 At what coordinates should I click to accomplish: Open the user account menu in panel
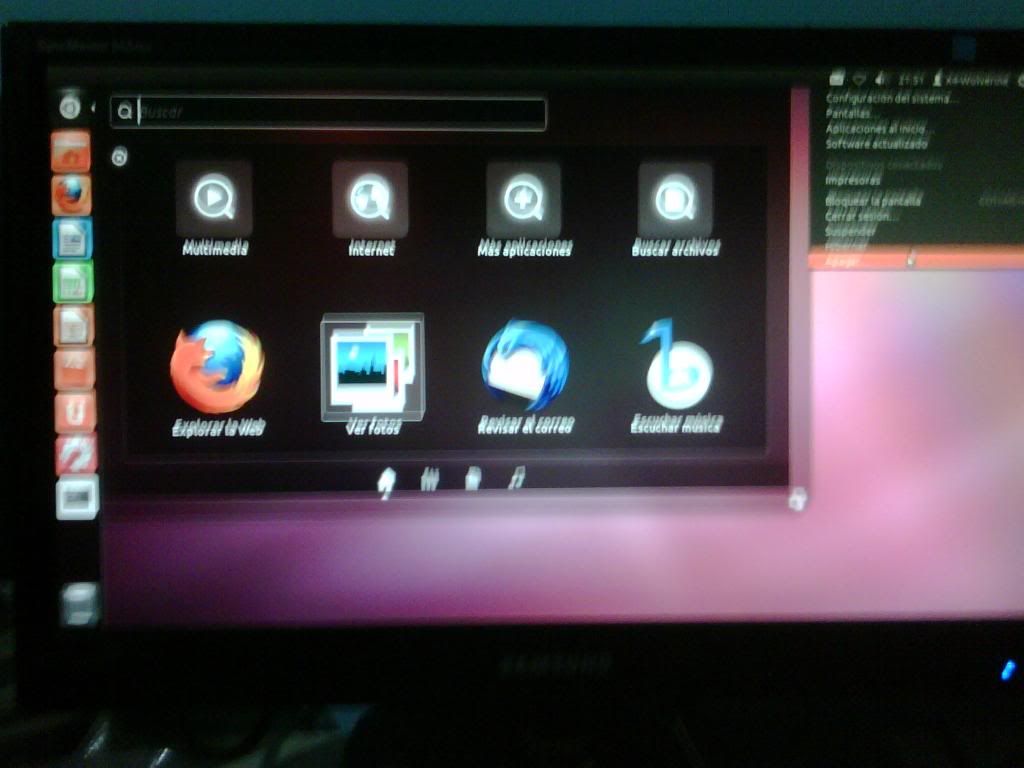(x=970, y=80)
